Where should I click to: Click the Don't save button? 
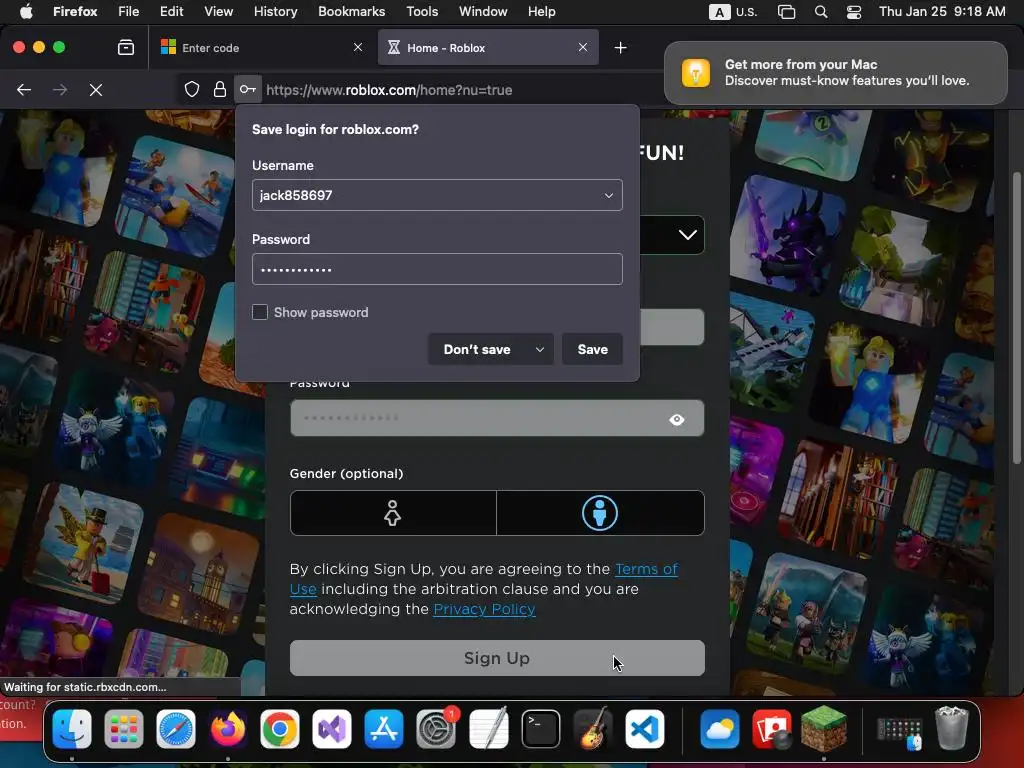point(477,349)
